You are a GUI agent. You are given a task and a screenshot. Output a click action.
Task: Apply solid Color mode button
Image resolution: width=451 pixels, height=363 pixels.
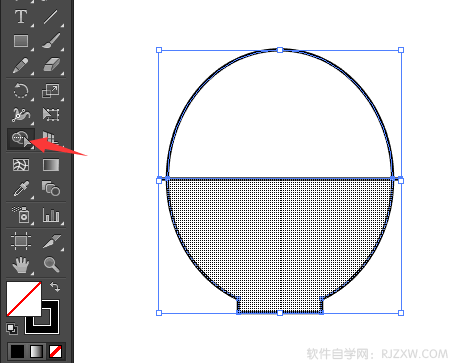click(x=17, y=351)
